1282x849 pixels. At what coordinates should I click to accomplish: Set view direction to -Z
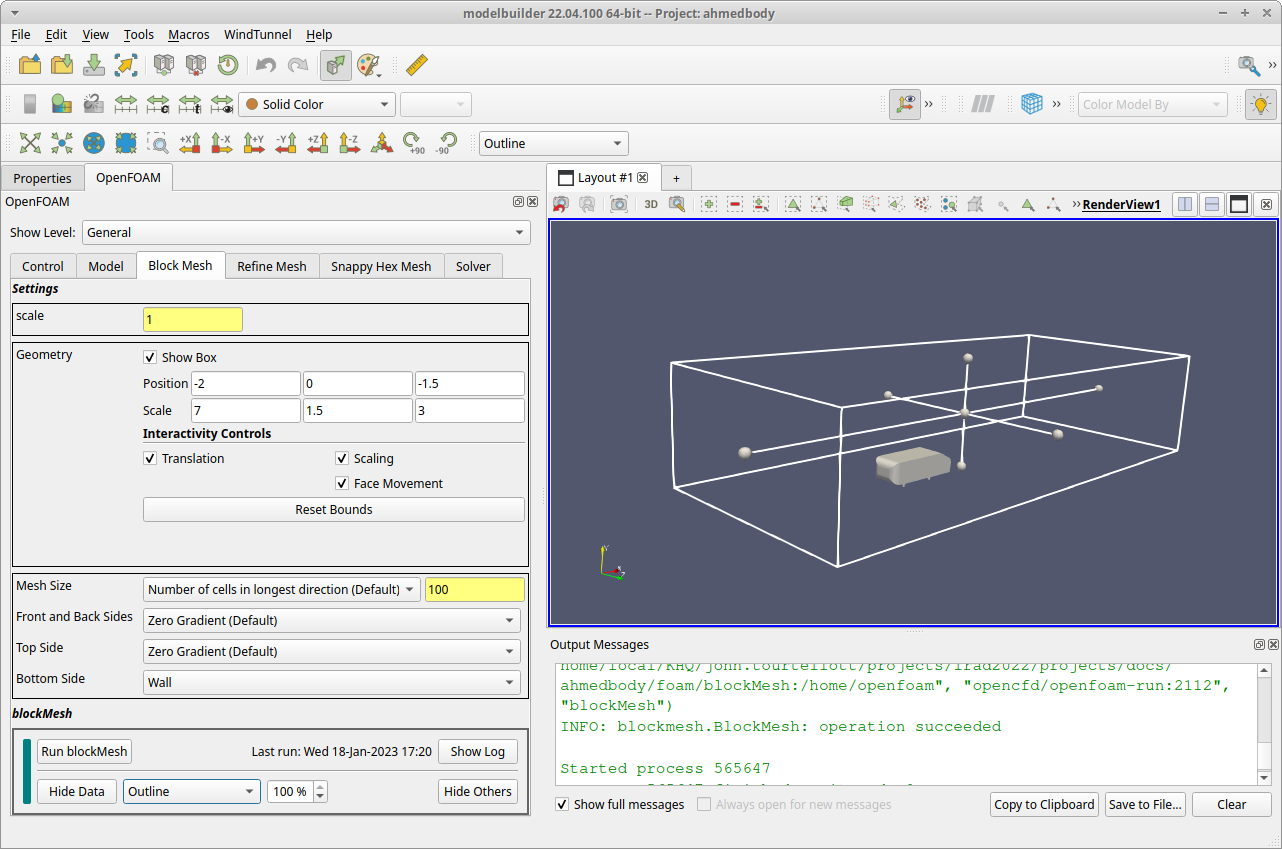(x=350, y=143)
